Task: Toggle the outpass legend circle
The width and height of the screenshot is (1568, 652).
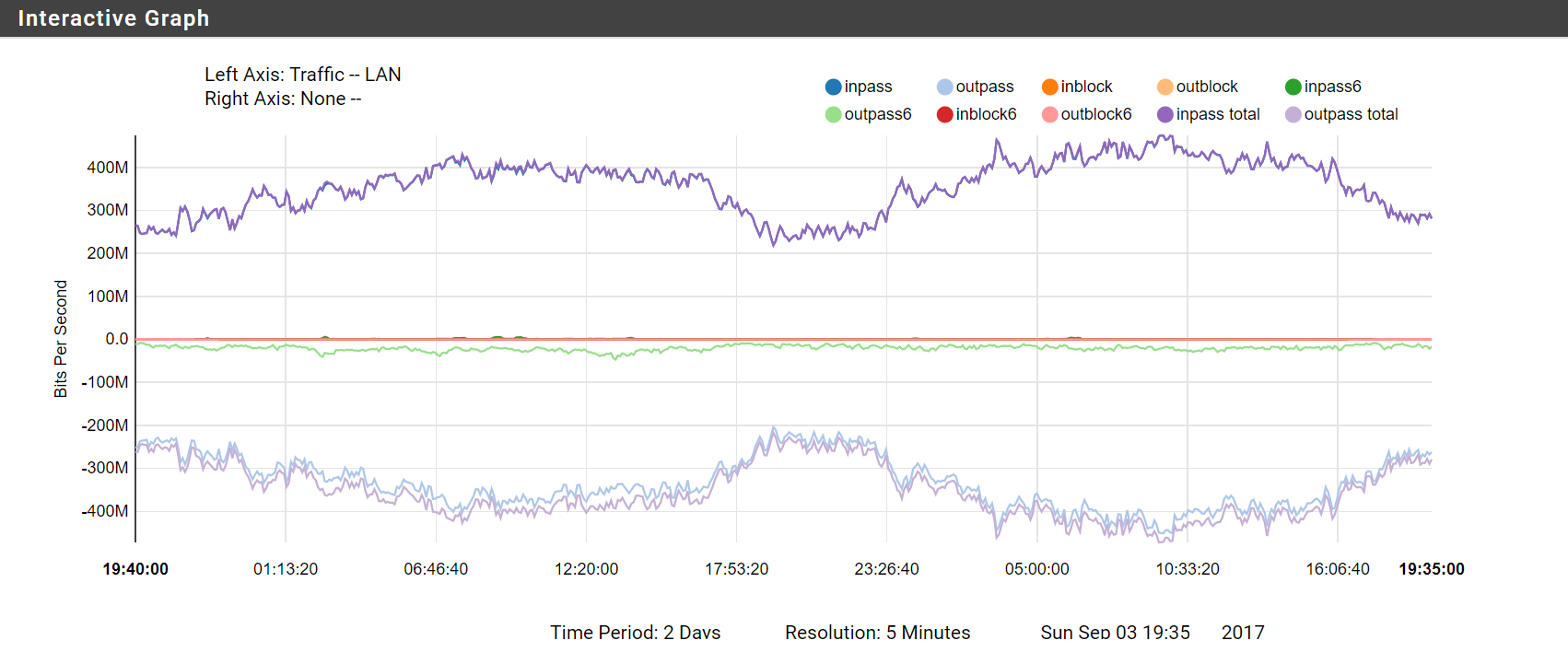Action: coord(945,87)
